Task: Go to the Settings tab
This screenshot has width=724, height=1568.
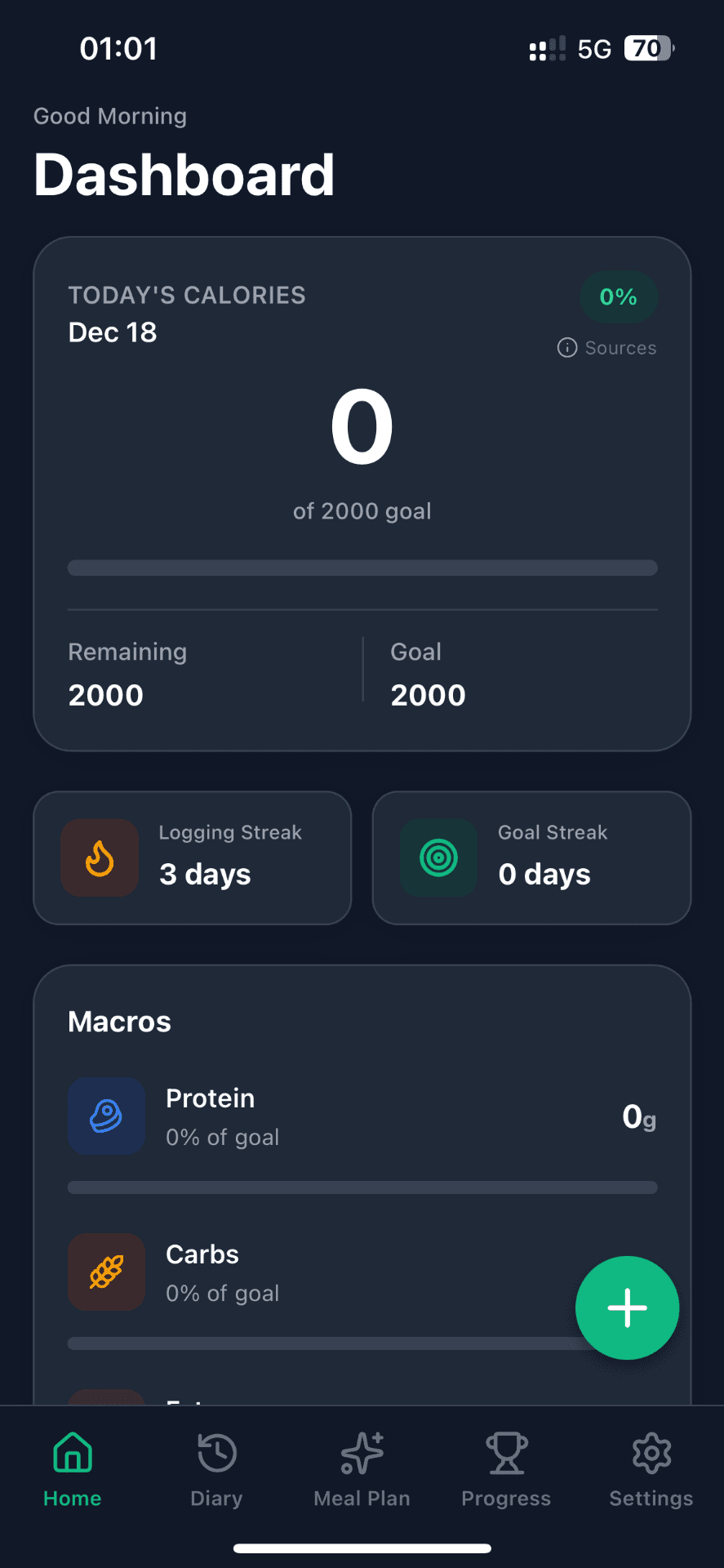Action: pos(651,1468)
